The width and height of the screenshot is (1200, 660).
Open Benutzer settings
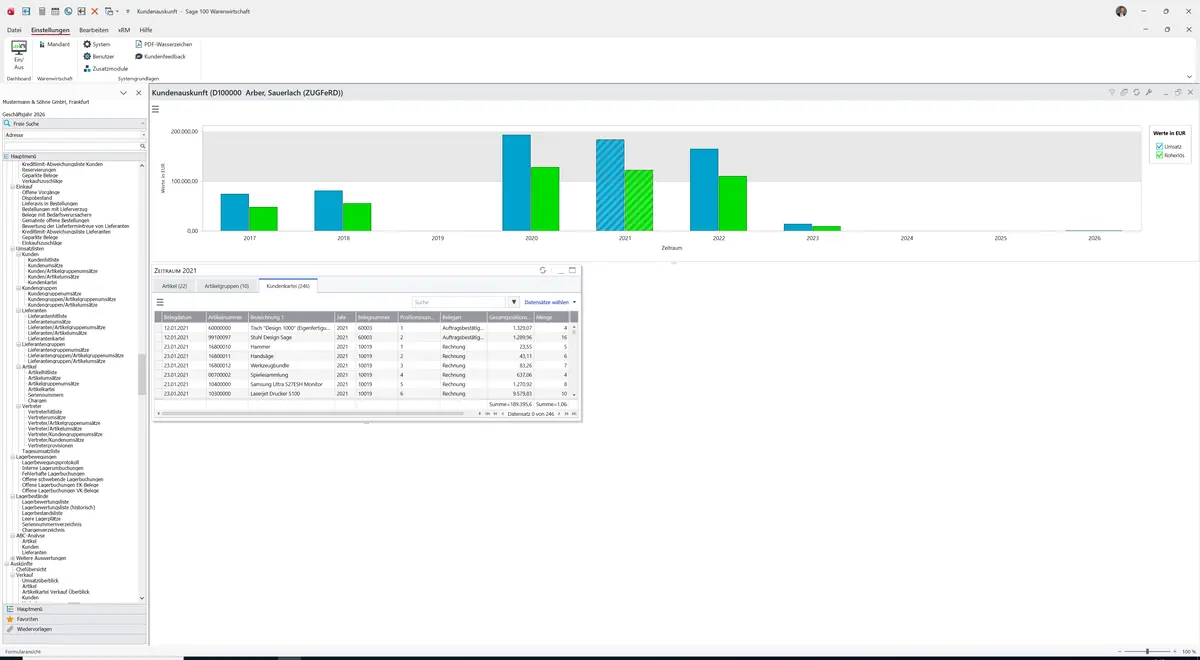click(99, 57)
